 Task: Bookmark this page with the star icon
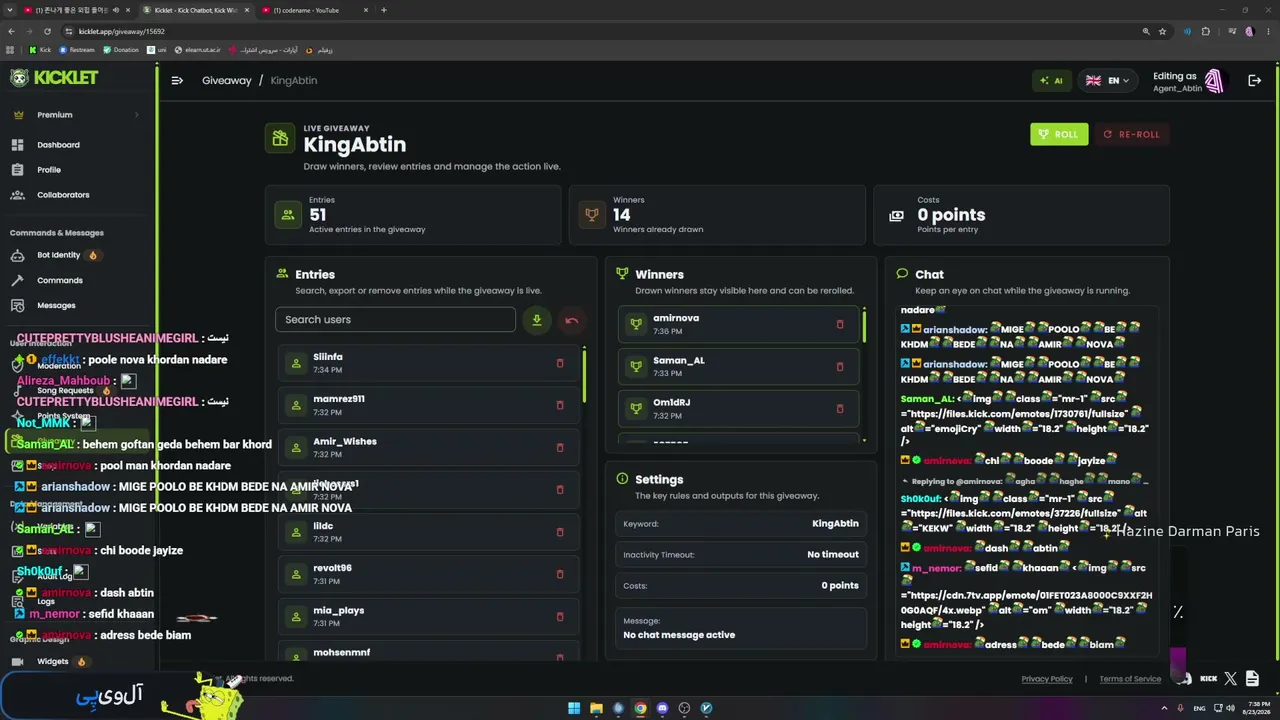[x=1162, y=31]
